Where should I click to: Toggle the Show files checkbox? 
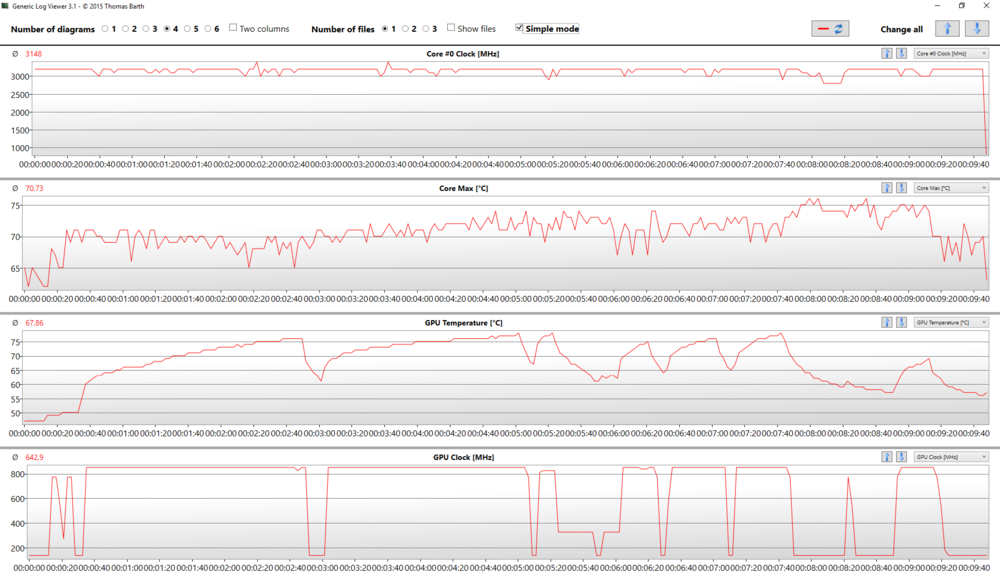pos(451,28)
